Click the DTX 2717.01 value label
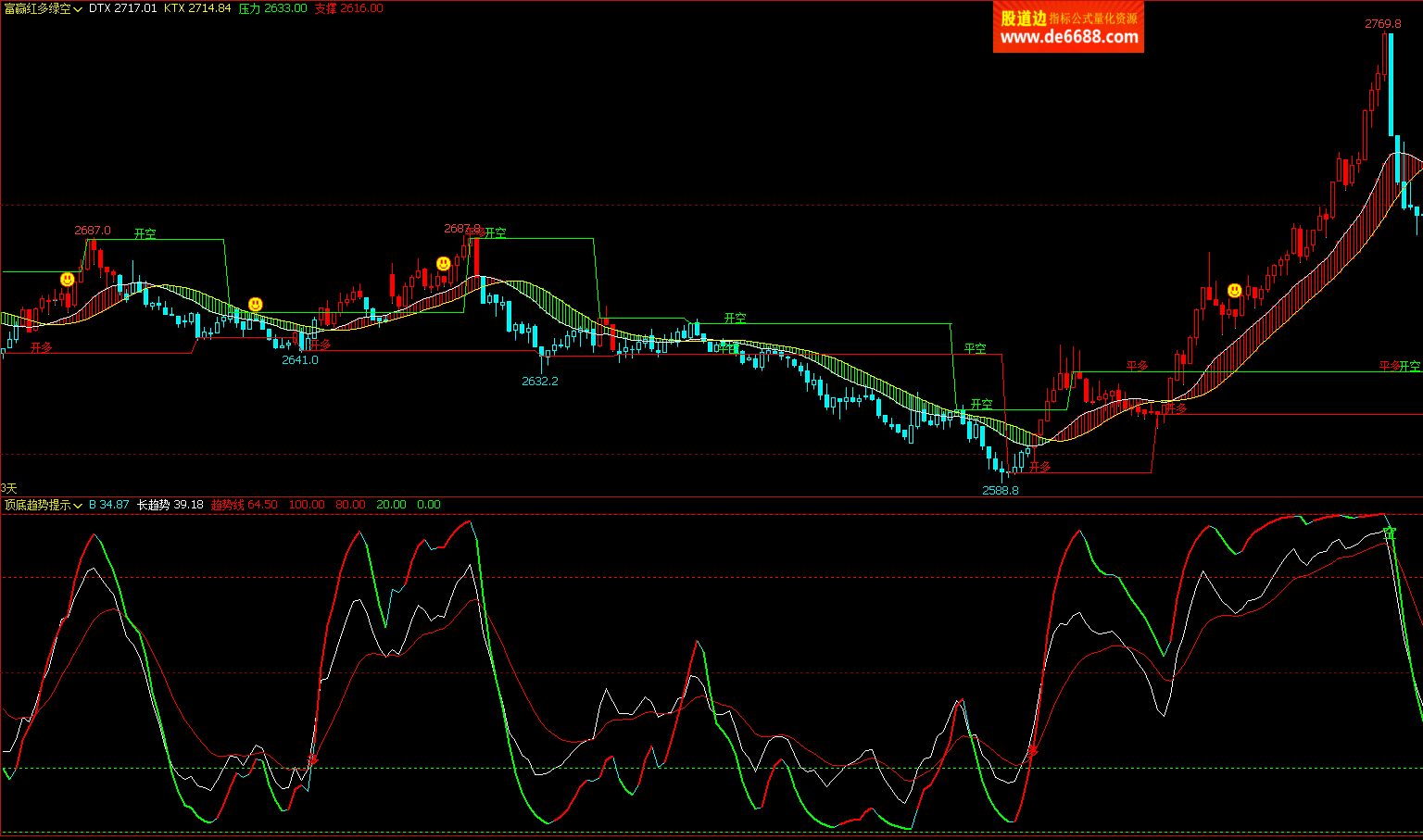Viewport: 1423px width, 840px height. 122,8
